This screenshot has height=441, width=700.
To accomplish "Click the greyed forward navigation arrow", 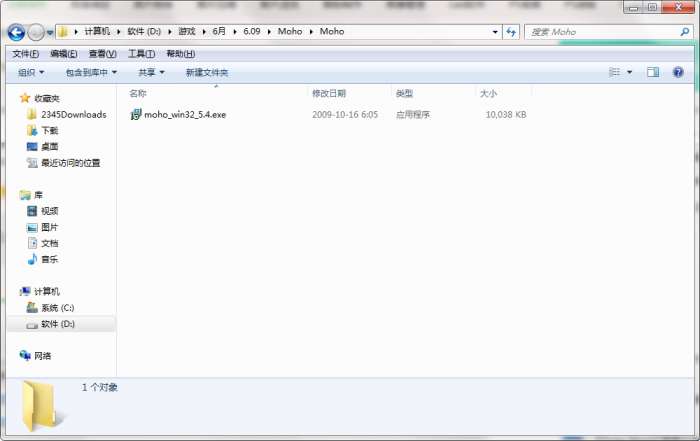I will click(x=36, y=32).
